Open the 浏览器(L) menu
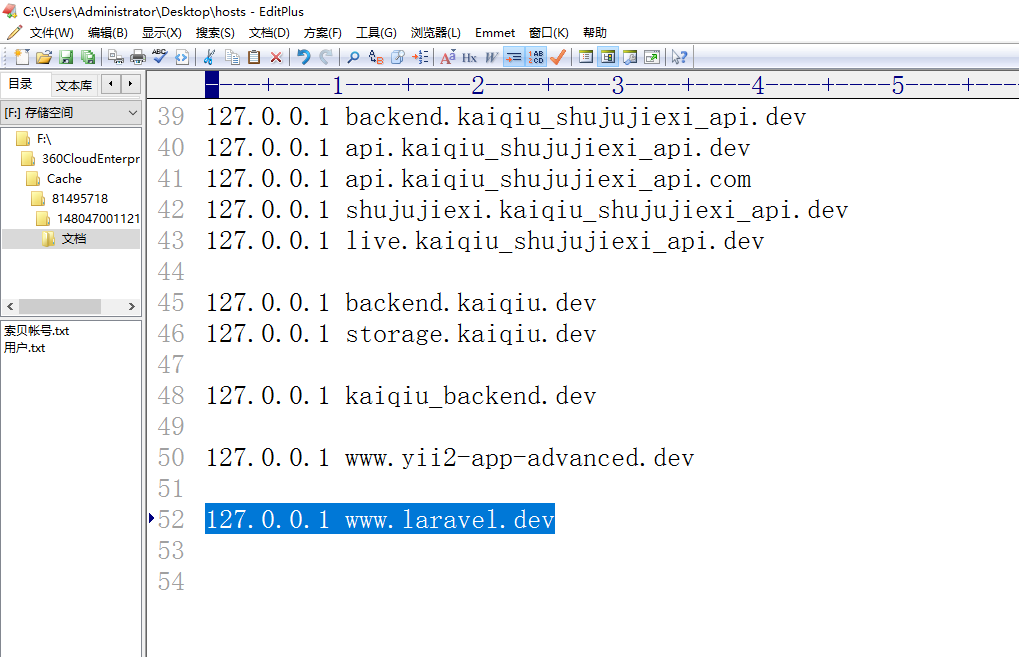1019x657 pixels. (435, 32)
